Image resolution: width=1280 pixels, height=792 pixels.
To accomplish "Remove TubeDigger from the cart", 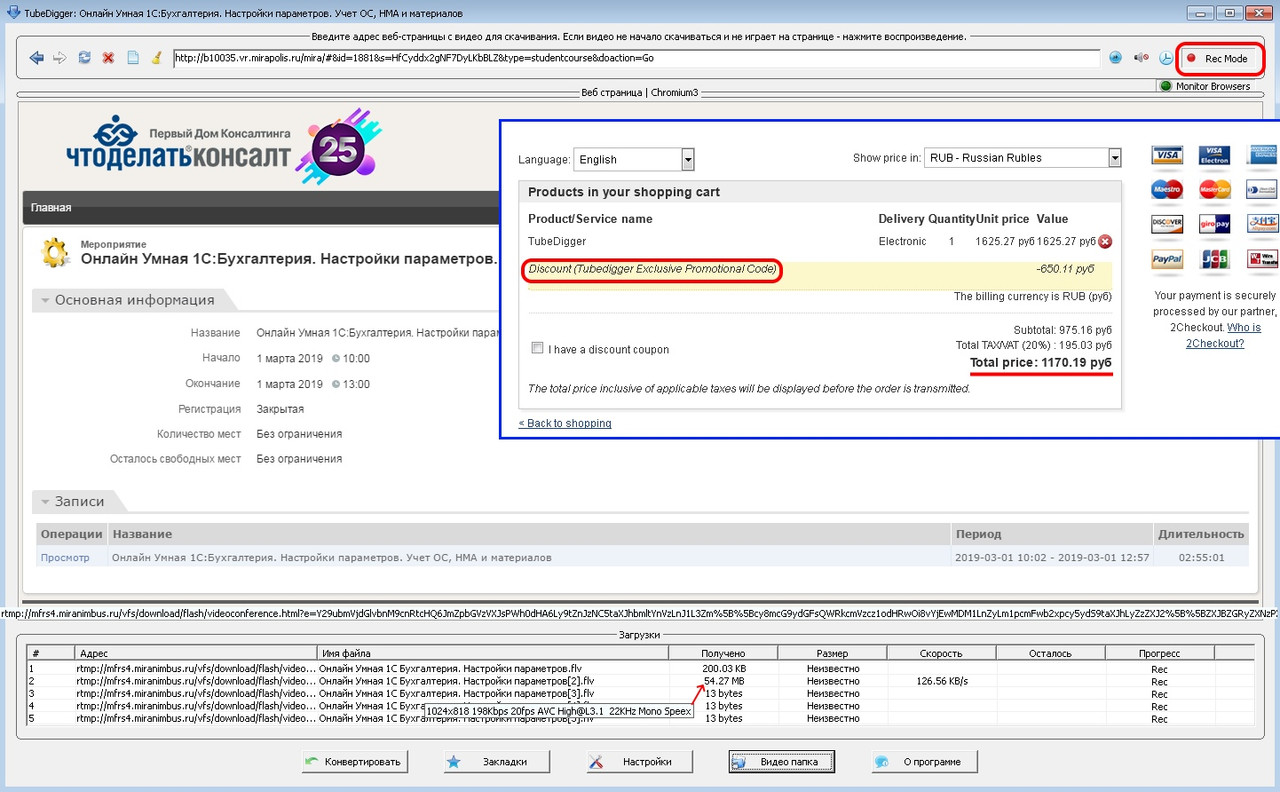I will [x=1105, y=241].
